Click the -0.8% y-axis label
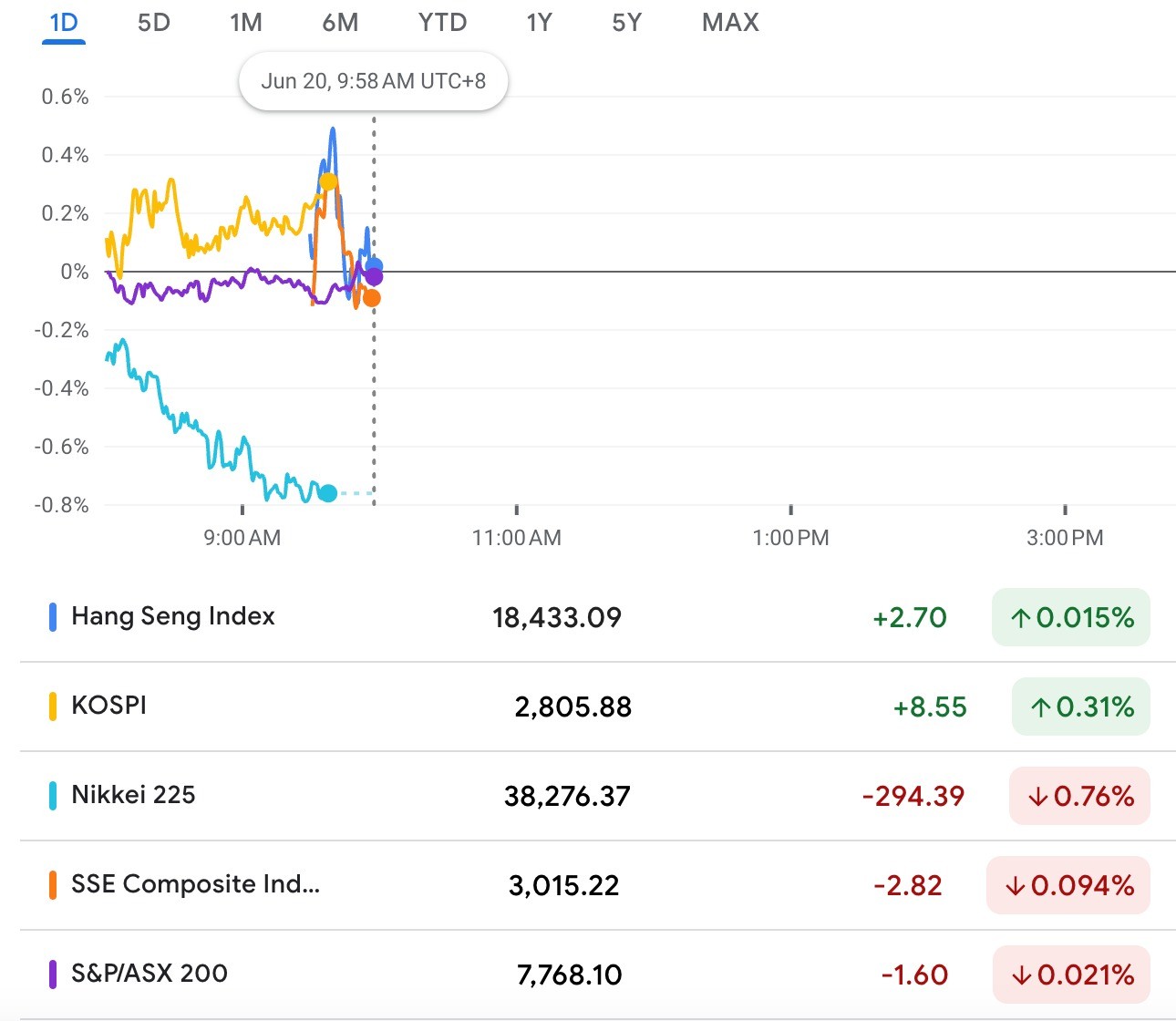Screen dimensions: 1176x1021 61,505
